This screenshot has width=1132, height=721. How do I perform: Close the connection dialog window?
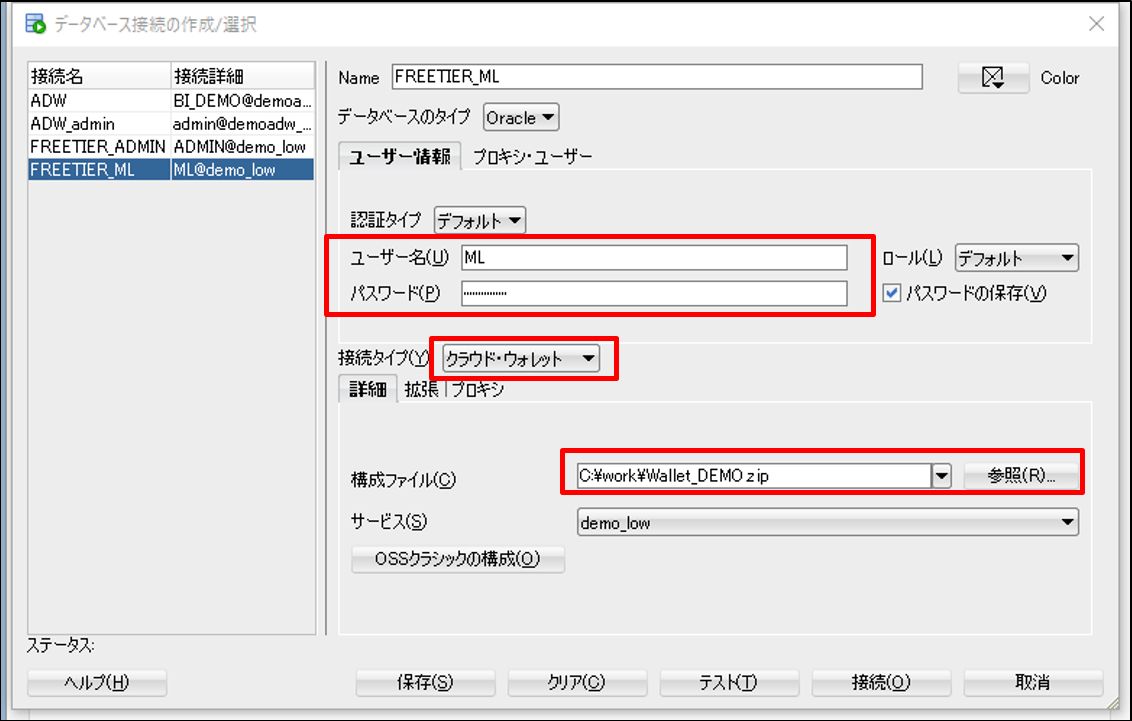(1098, 24)
